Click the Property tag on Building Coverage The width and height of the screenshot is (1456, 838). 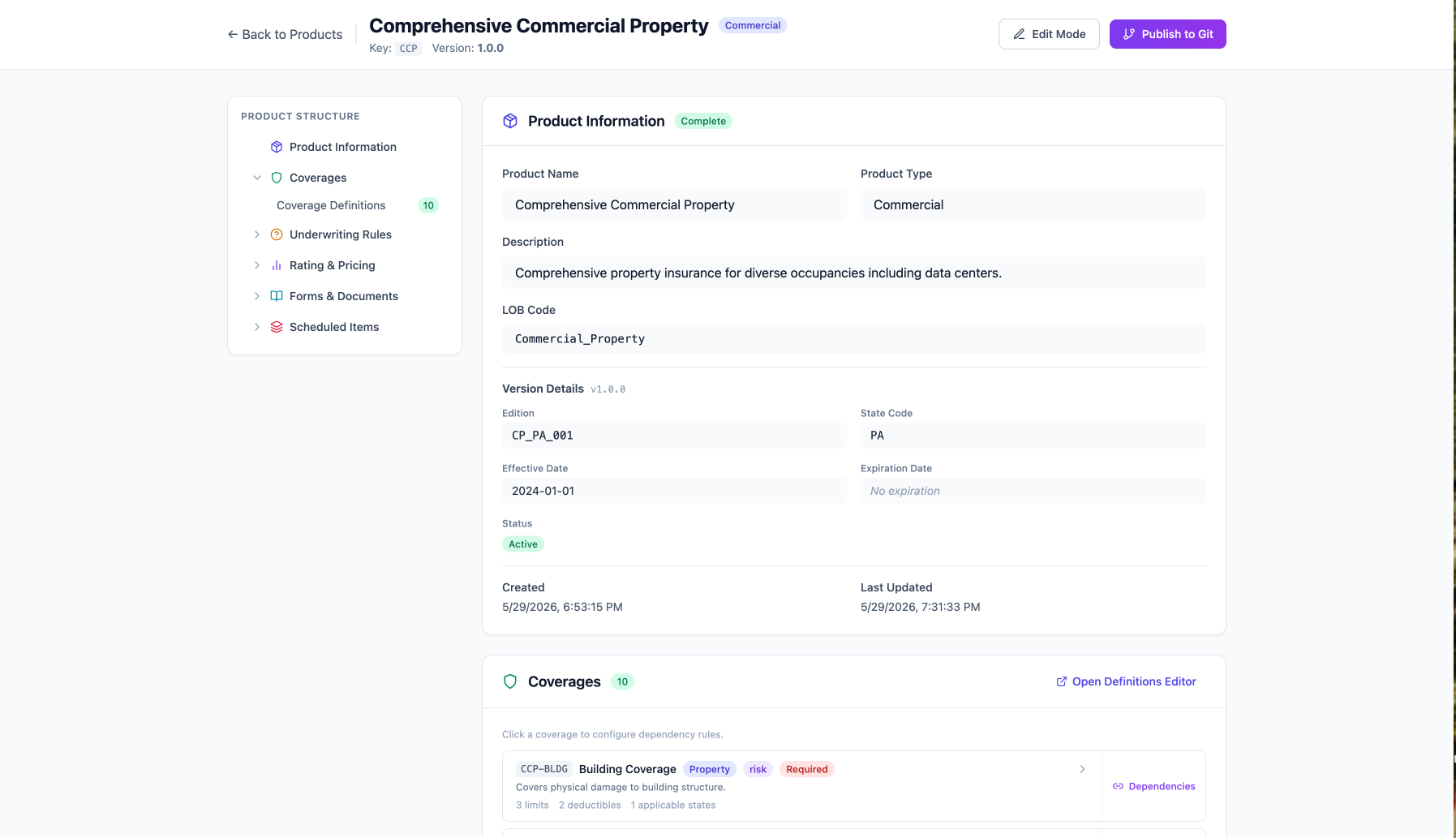point(710,769)
